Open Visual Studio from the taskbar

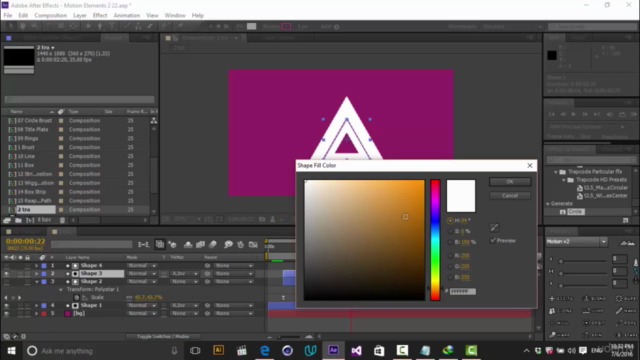pyautogui.click(x=356, y=350)
